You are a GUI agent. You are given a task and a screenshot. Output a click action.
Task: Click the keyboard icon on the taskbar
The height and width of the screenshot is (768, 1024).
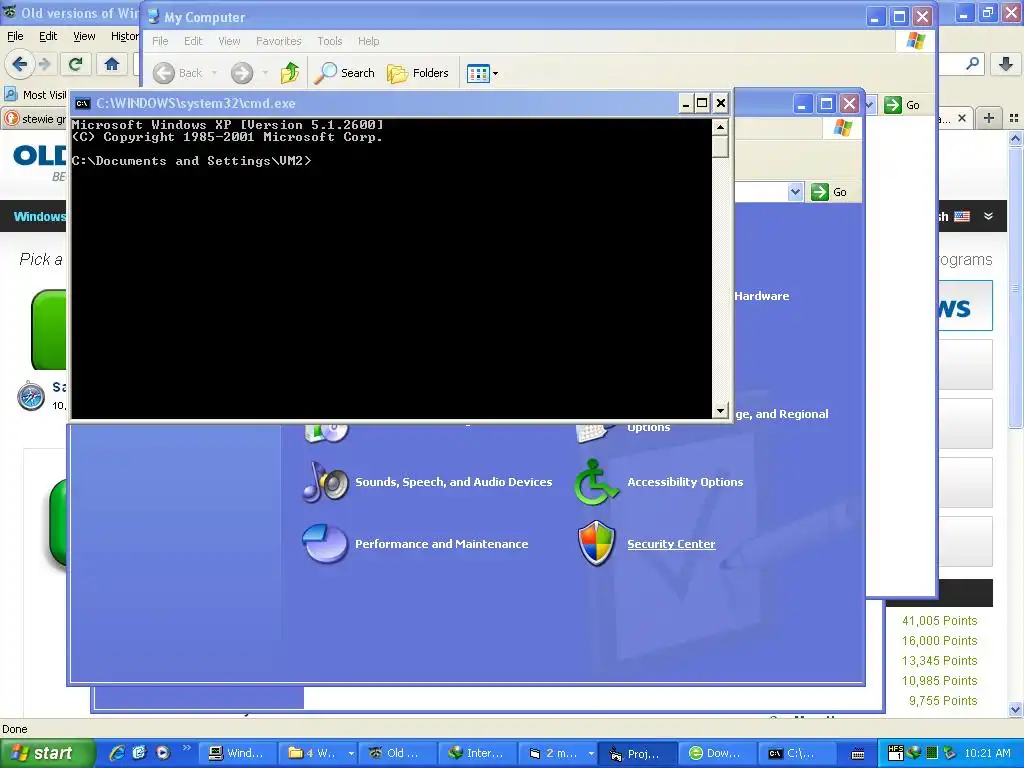pyautogui.click(x=859, y=754)
